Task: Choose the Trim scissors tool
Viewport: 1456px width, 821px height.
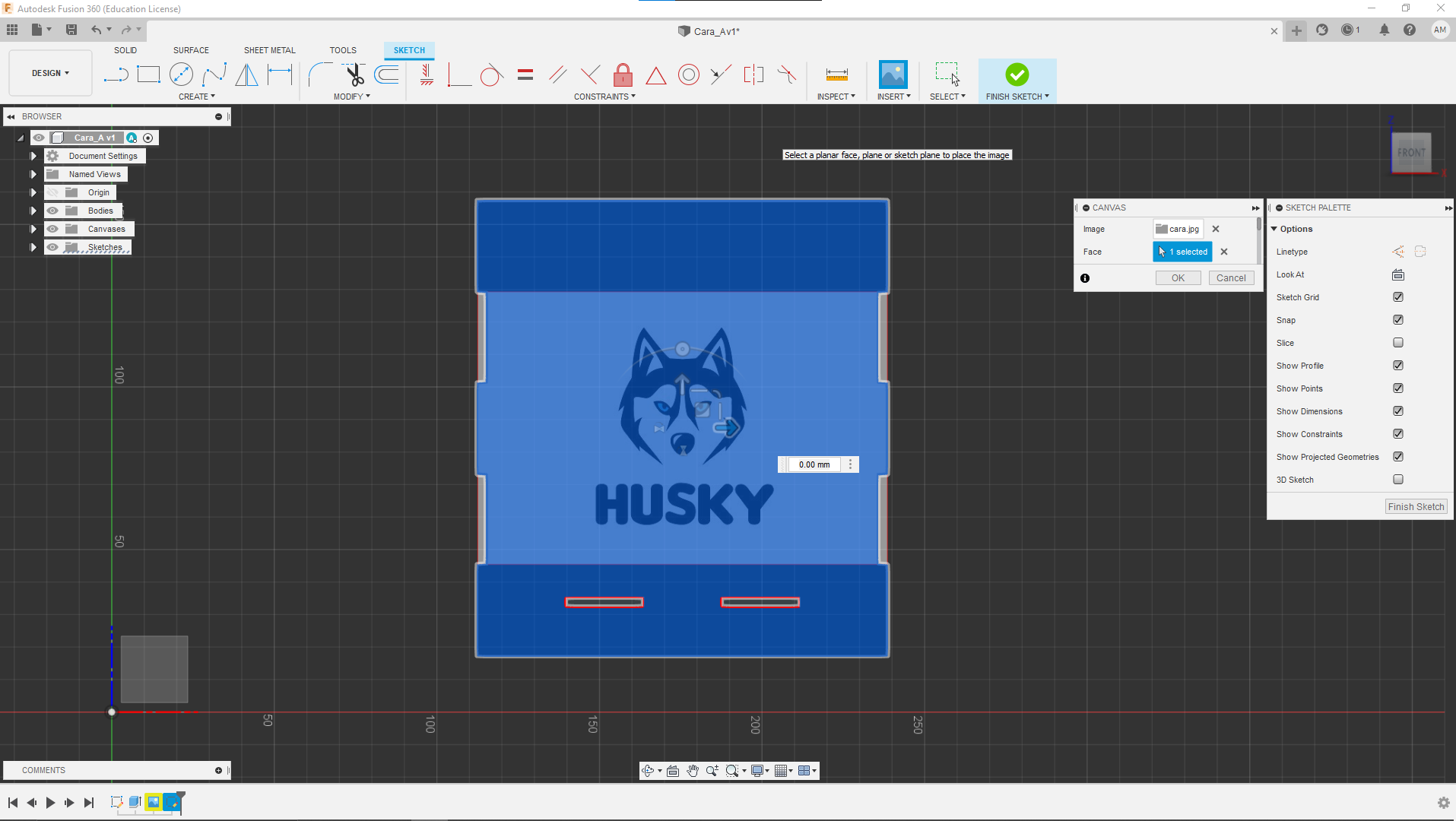Action: pos(354,74)
